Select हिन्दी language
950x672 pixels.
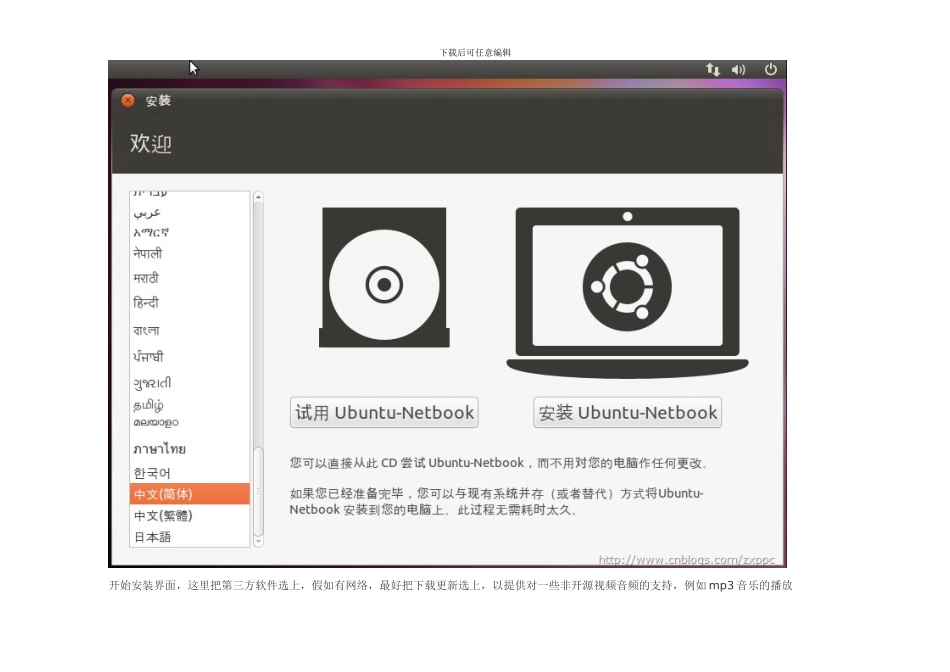190,302
